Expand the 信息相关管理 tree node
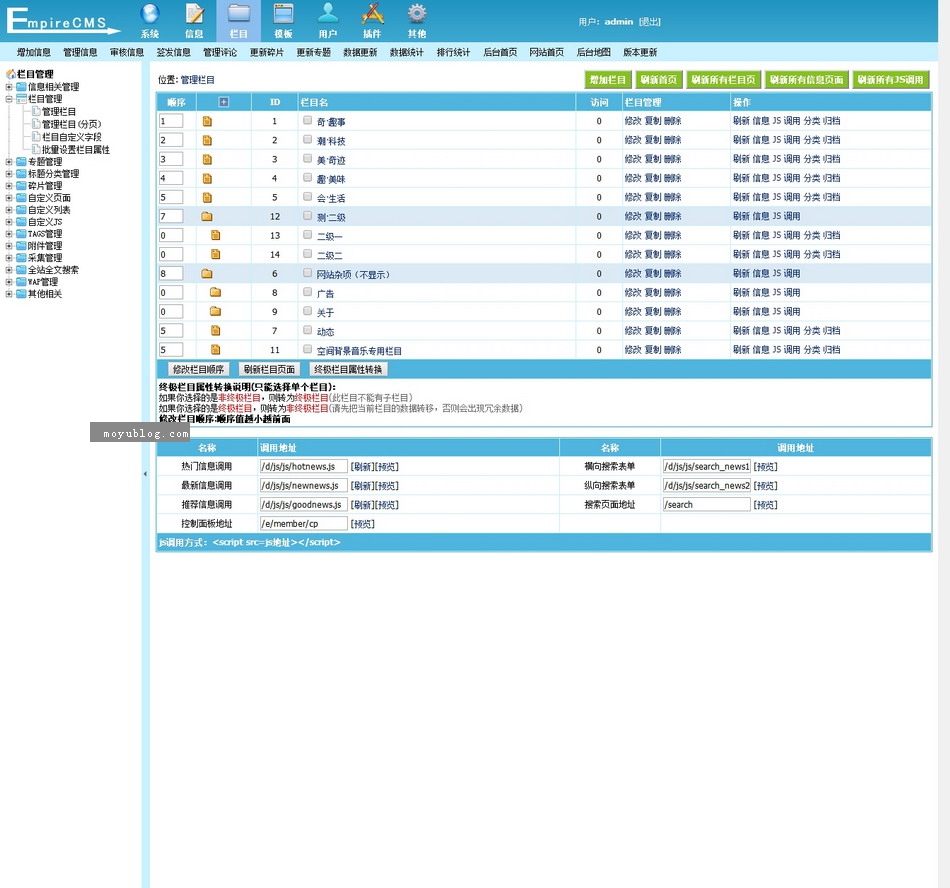 click(9, 87)
